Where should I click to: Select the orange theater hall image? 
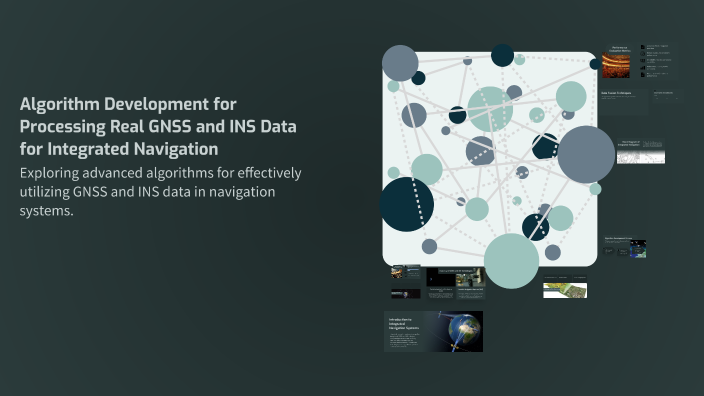616,66
